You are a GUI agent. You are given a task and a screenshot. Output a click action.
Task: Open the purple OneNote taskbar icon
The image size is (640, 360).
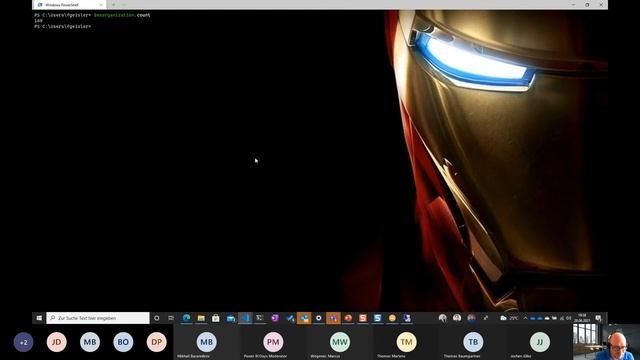tap(275, 318)
